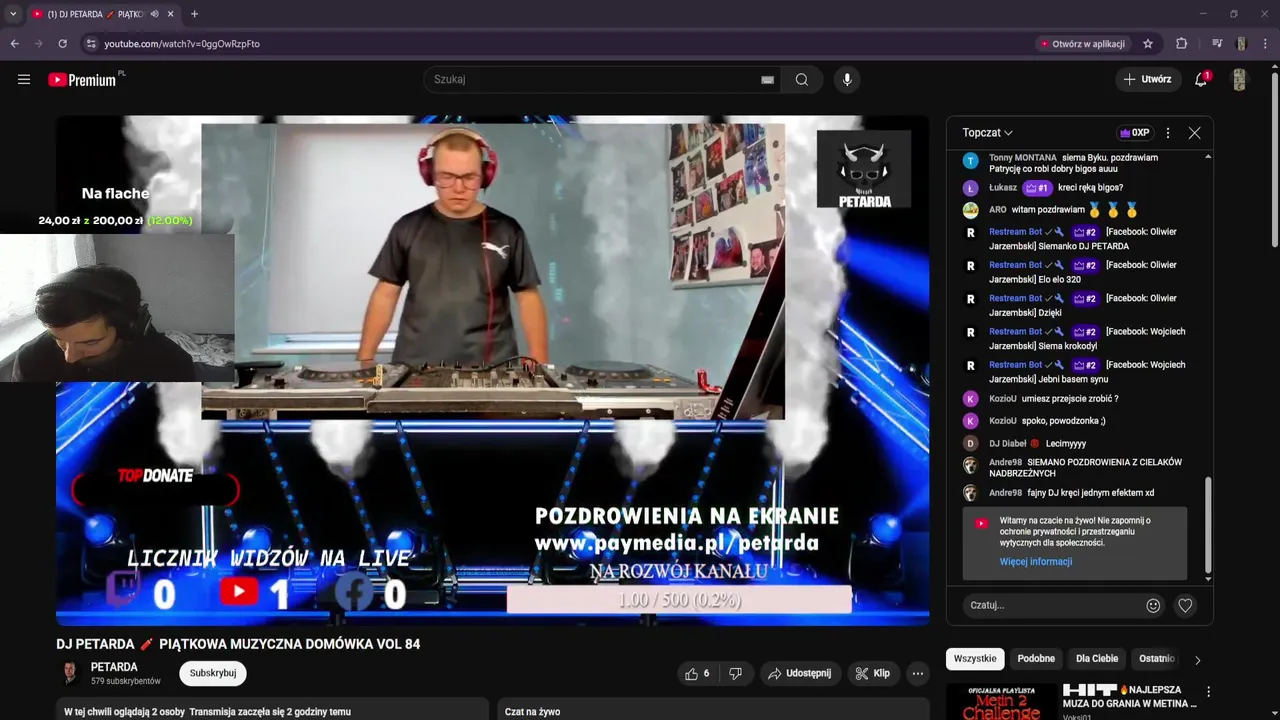Like the video with thumbs up

coord(698,673)
